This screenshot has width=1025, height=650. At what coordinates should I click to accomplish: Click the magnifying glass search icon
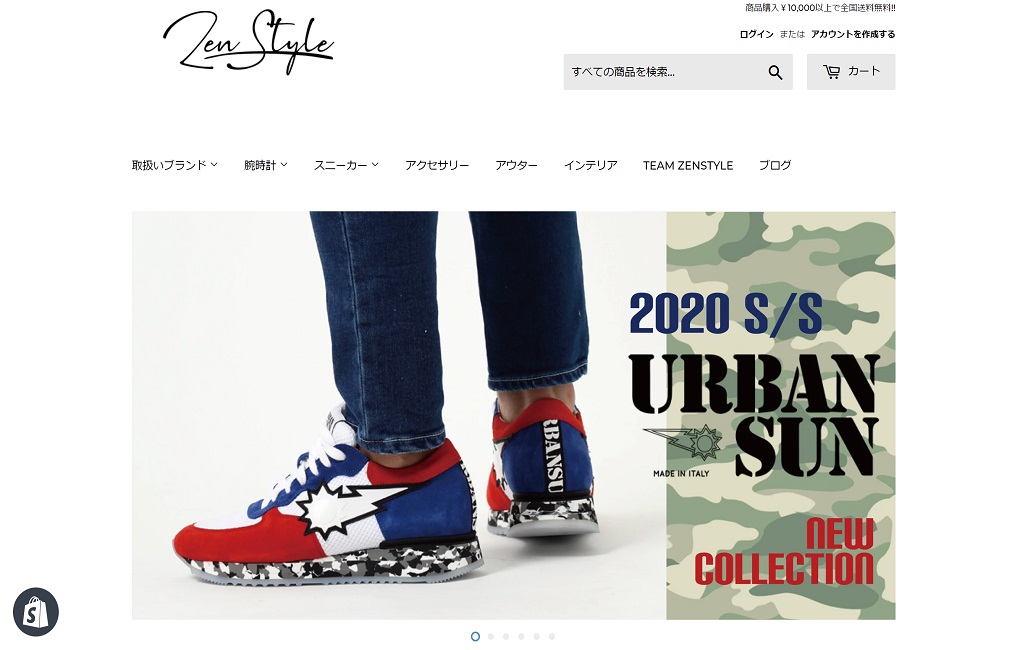point(775,72)
